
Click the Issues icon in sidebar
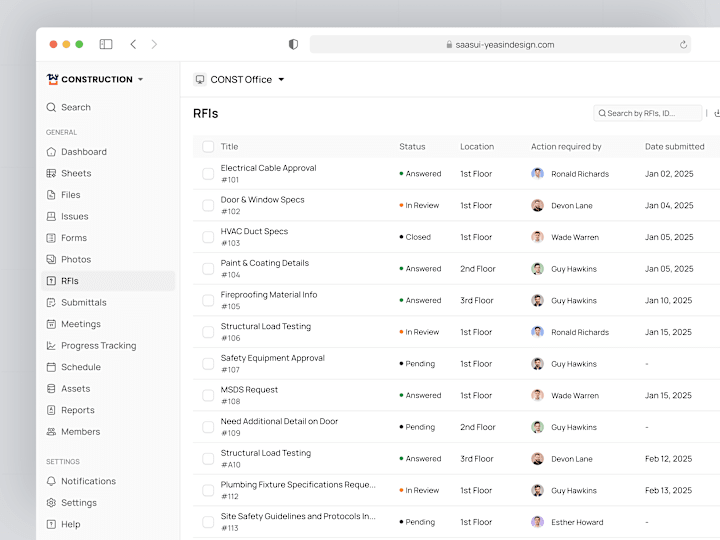click(x=51, y=216)
